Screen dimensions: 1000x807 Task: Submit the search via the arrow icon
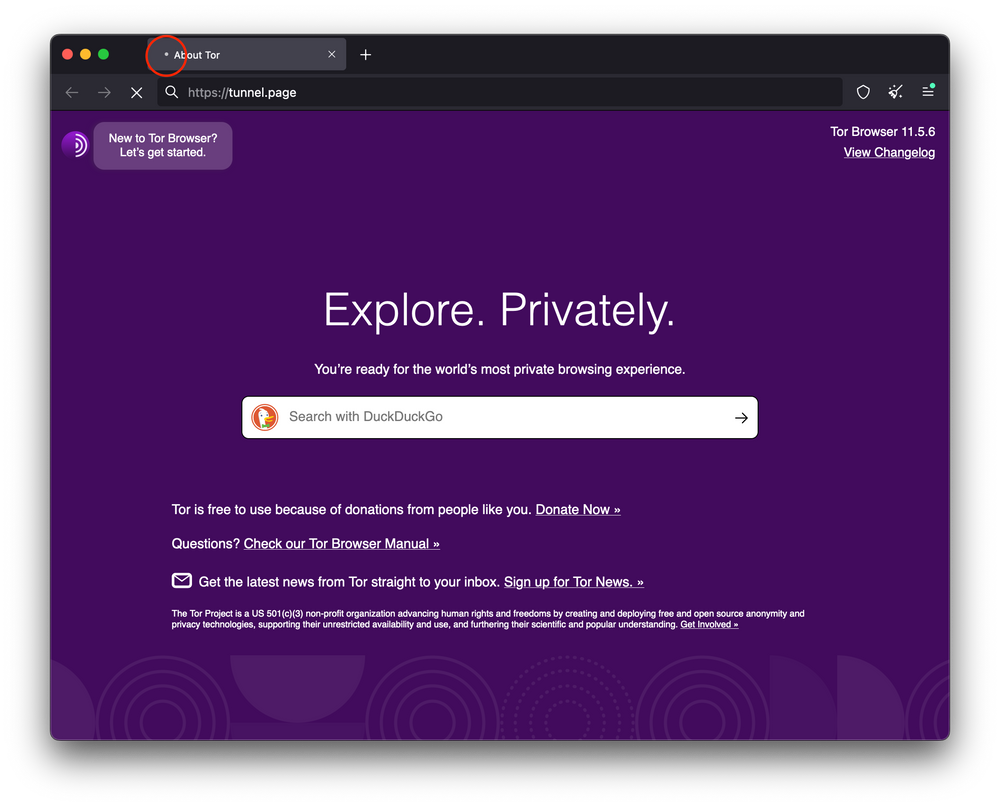point(741,418)
